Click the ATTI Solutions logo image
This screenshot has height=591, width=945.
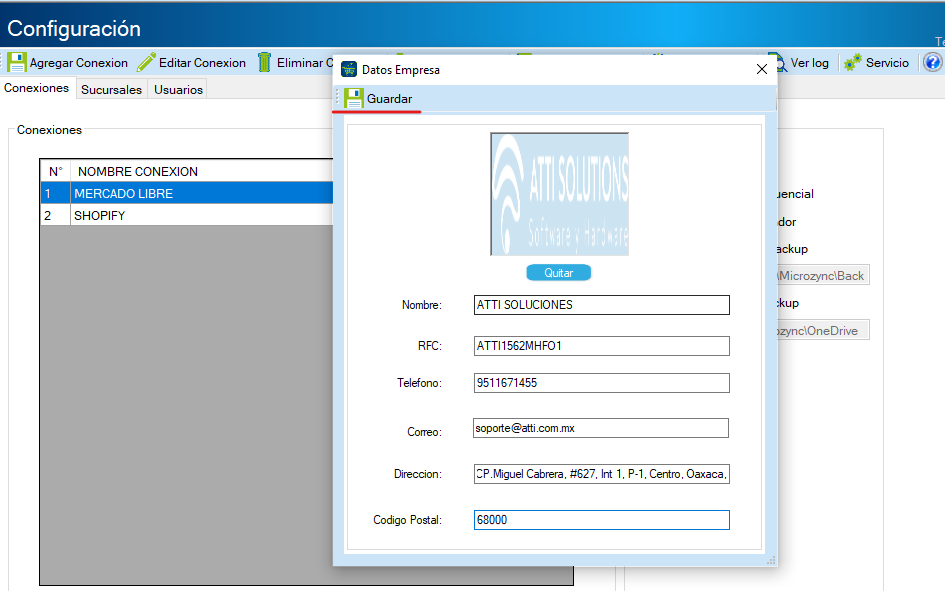(x=560, y=194)
